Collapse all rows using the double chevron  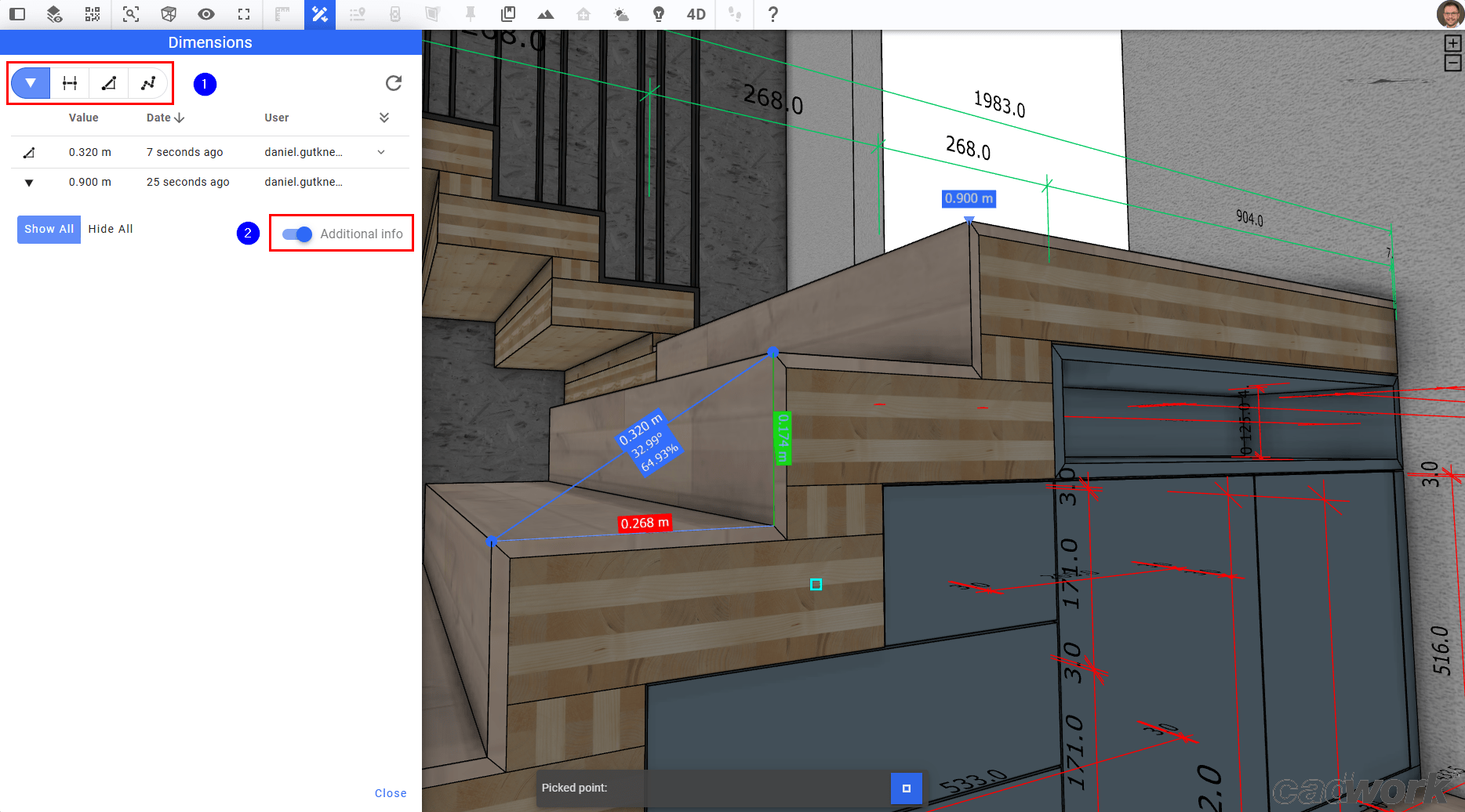point(384,118)
